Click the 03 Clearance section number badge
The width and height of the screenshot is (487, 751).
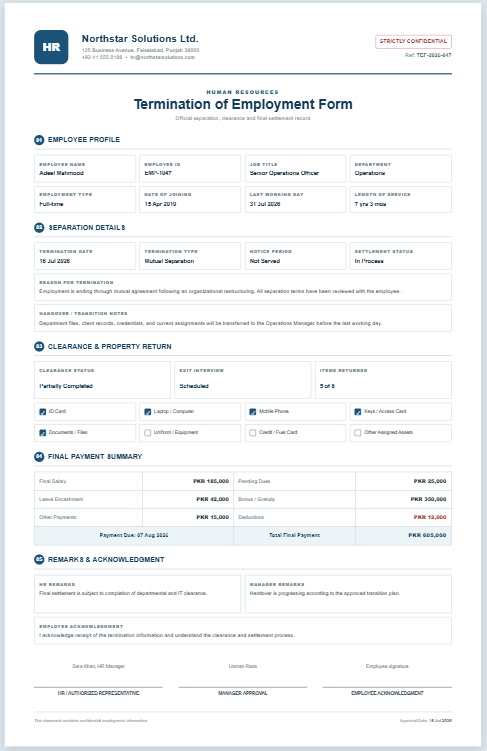coord(39,346)
